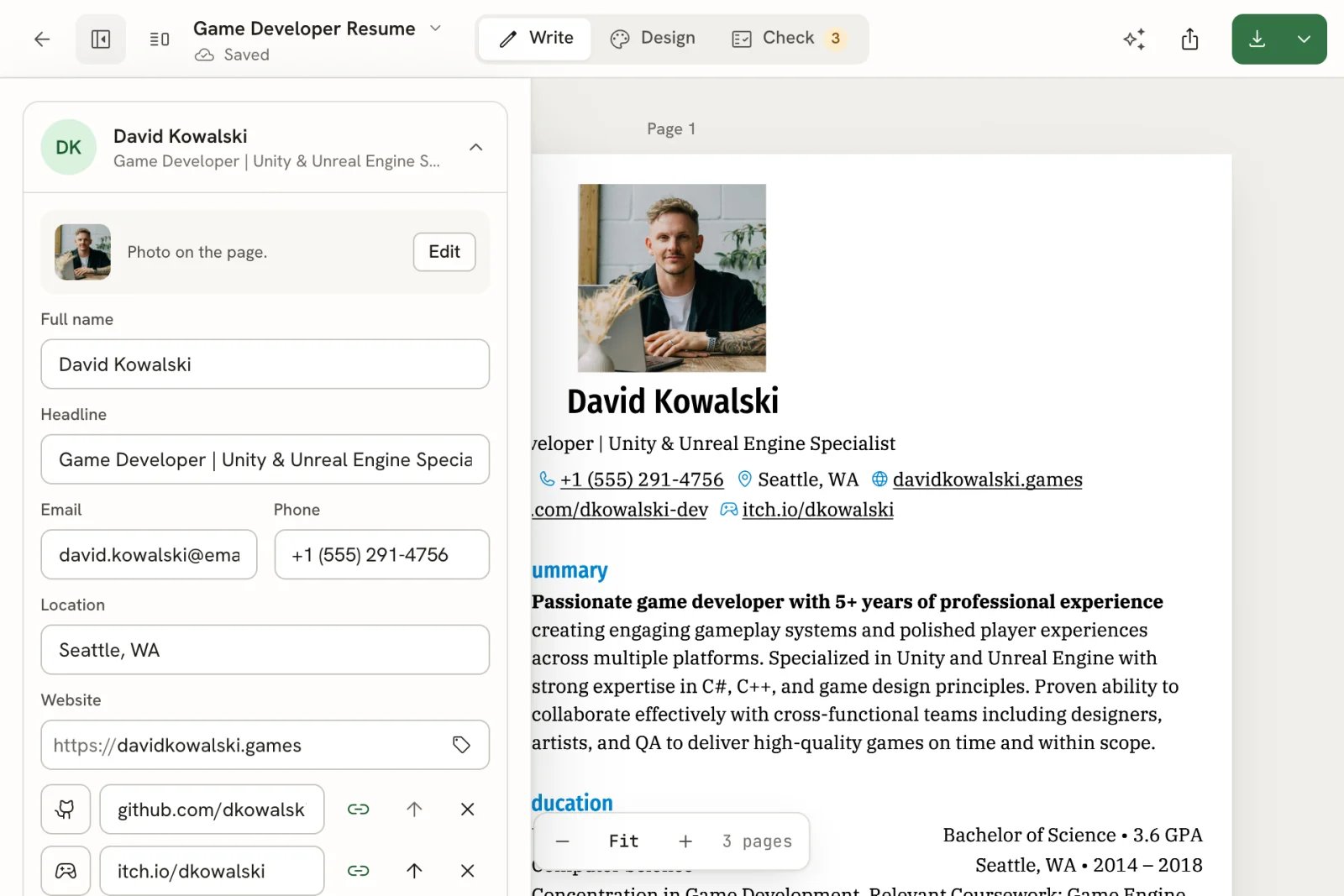Edit the itch.io/dkowalski link field
This screenshot has width=1344, height=896.
click(x=212, y=871)
